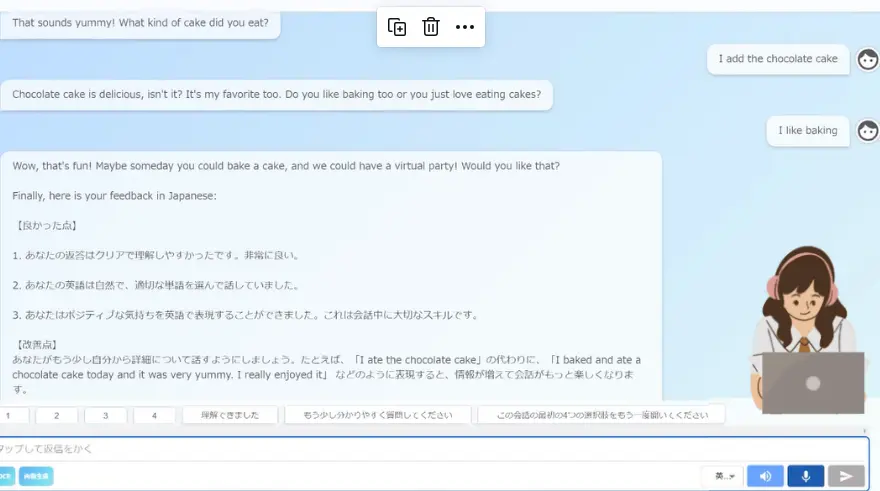
Task: Click the girl with headphones avatar illustration
Action: (800, 320)
